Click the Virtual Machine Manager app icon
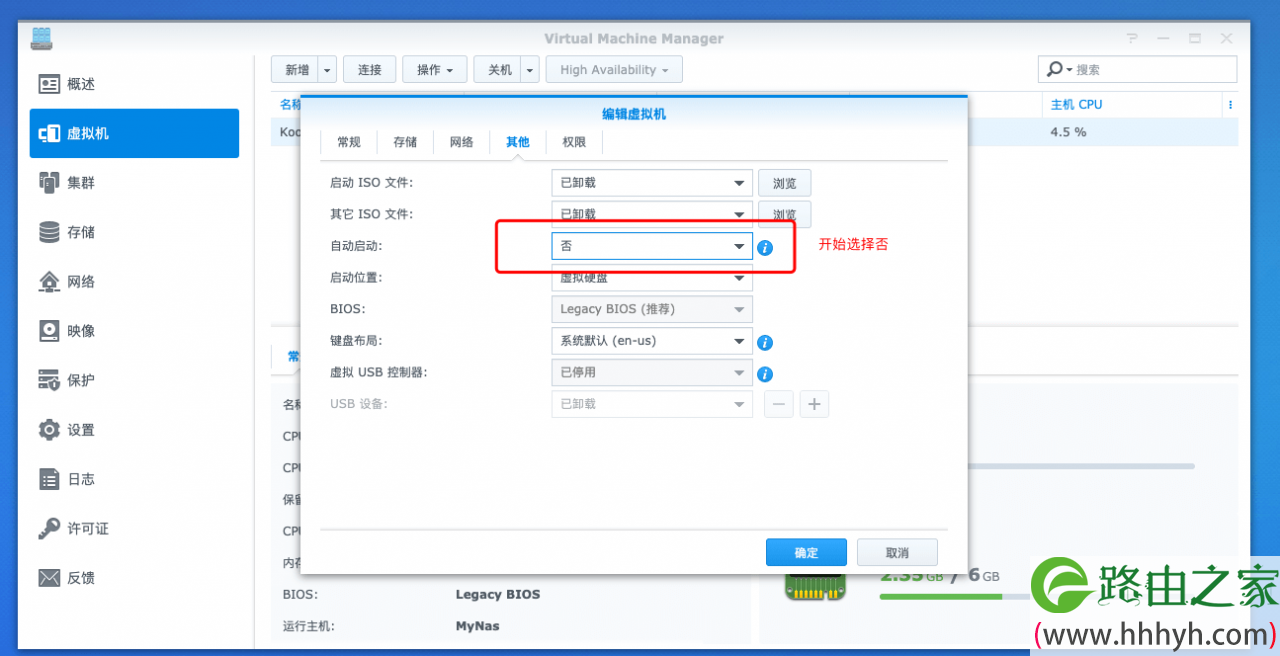Screen dimensions: 1280x656 (x=41, y=38)
